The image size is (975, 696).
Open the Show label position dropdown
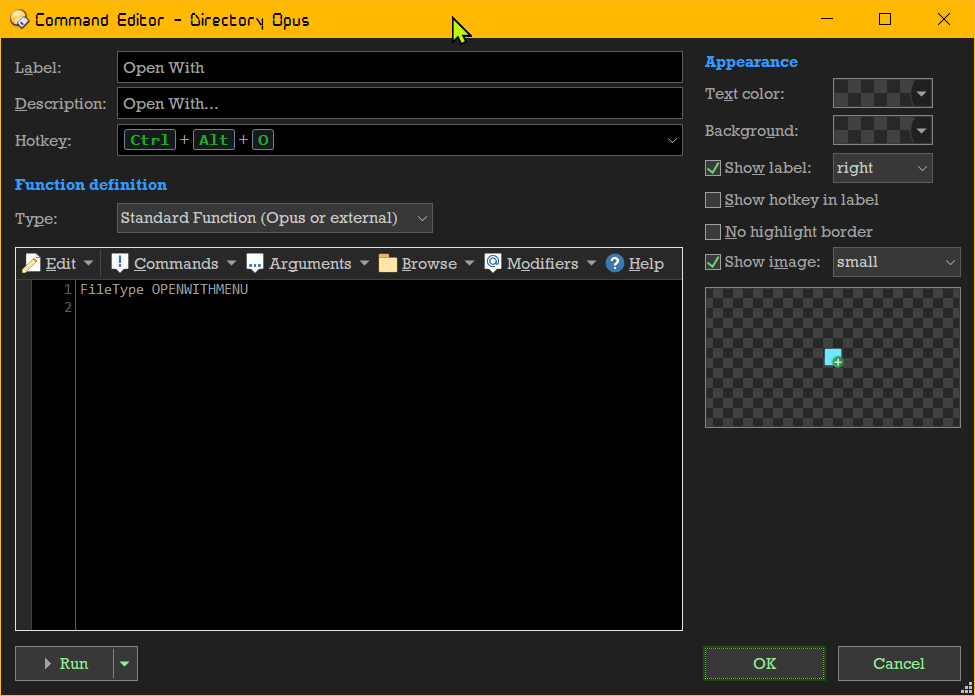882,168
